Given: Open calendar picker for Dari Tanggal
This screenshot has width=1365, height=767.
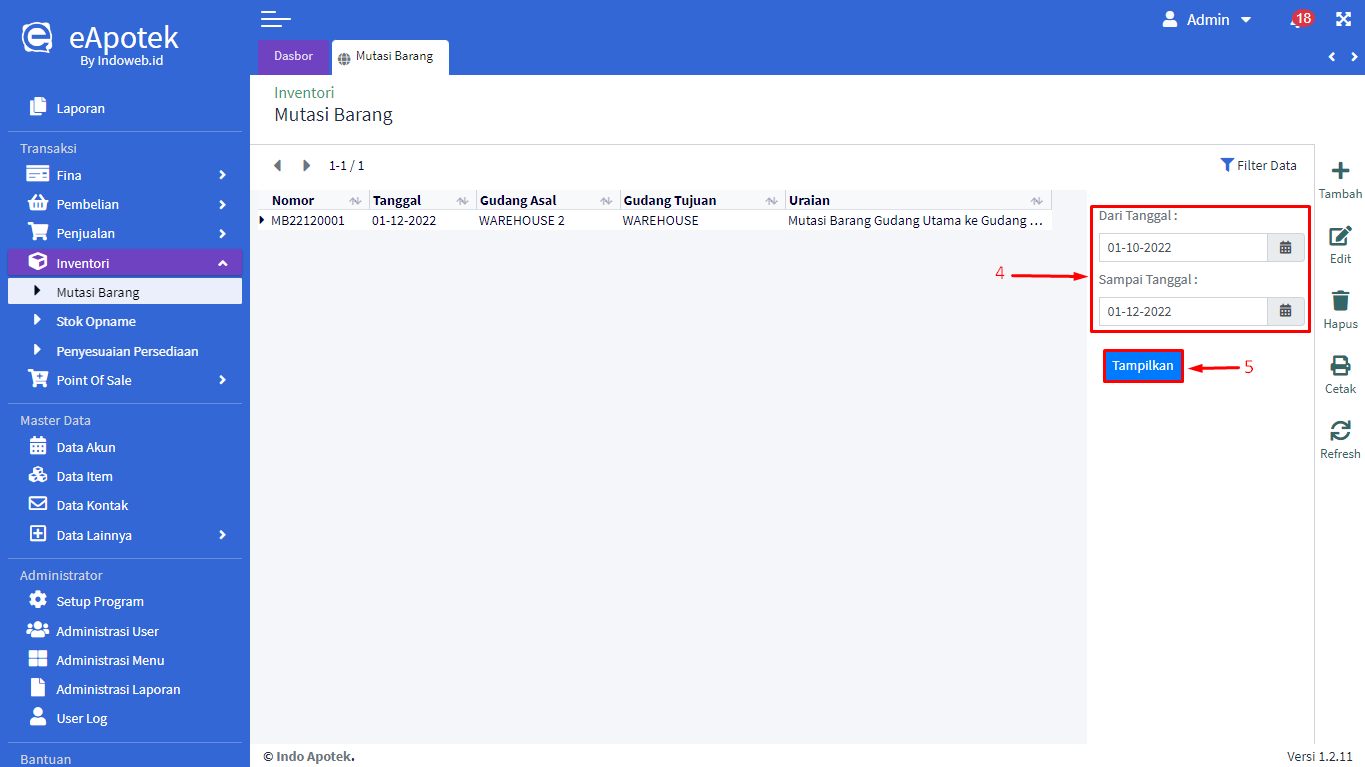Looking at the screenshot, I should click(x=1286, y=248).
